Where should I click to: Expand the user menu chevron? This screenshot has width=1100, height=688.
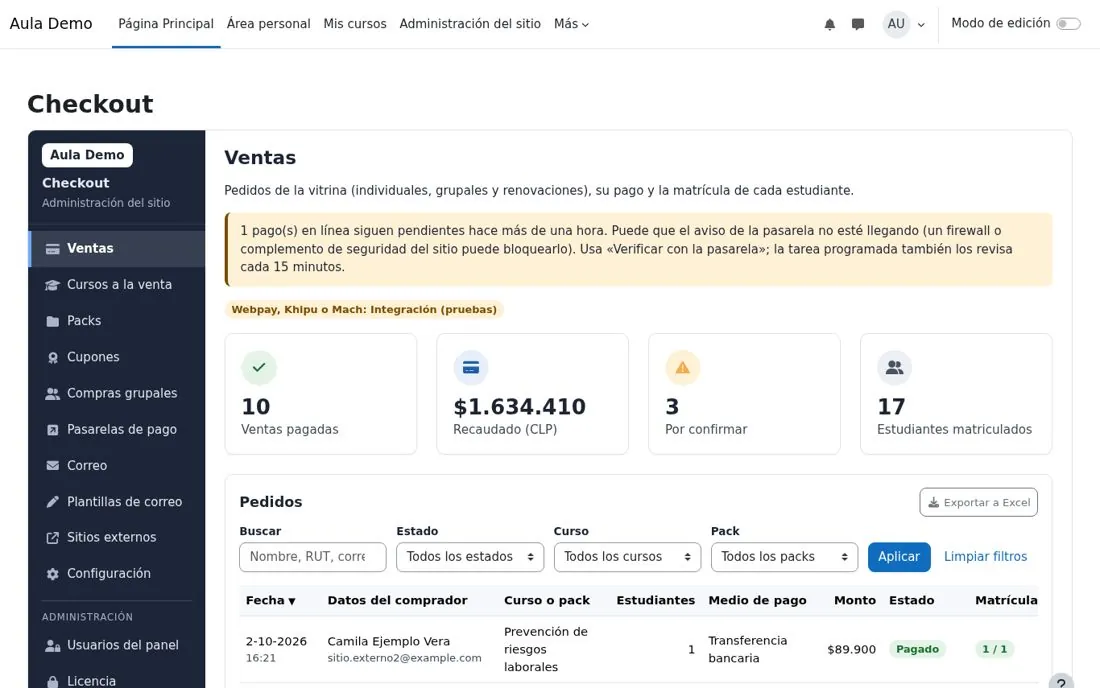pos(921,25)
